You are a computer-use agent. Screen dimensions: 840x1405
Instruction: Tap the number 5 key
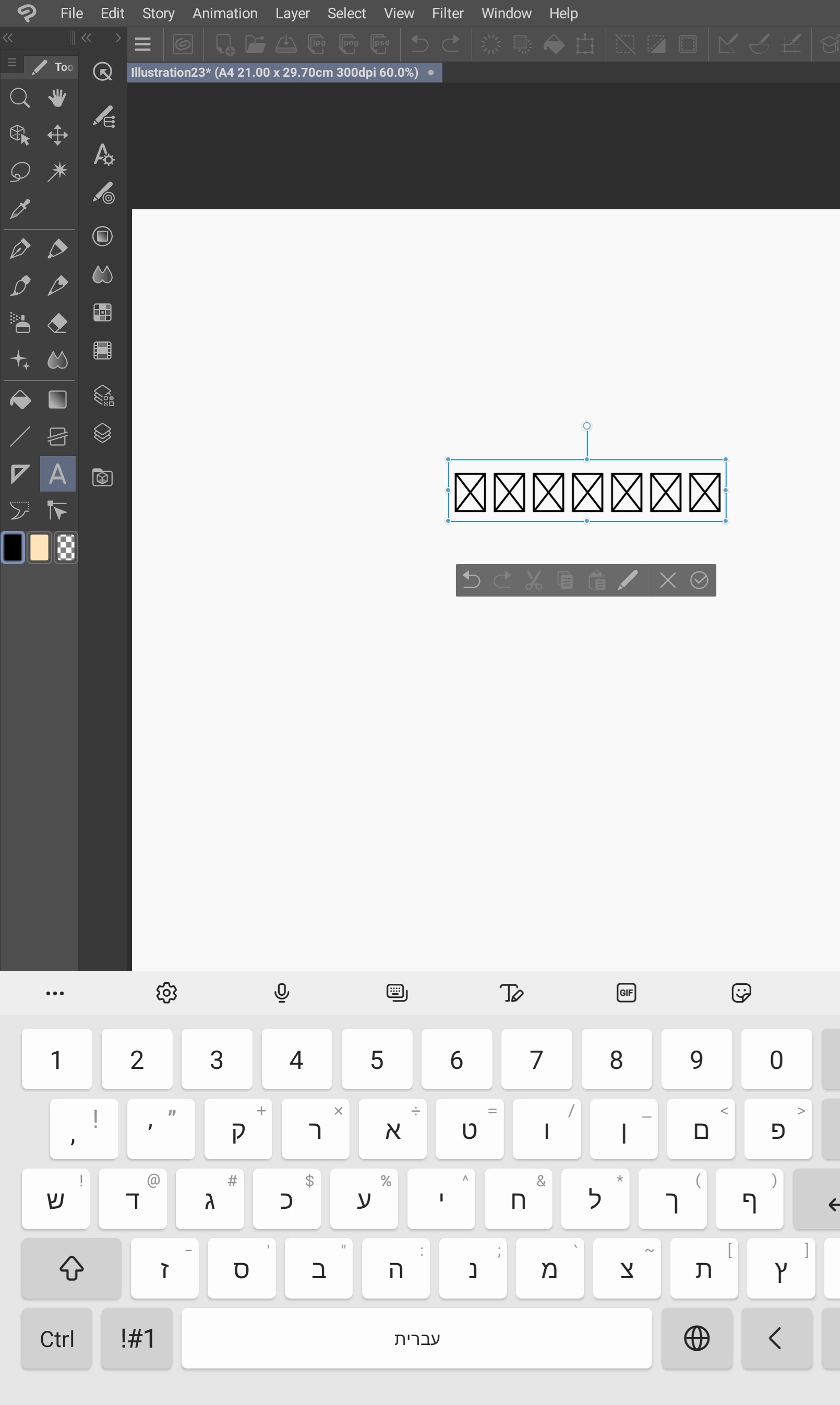377,1059
